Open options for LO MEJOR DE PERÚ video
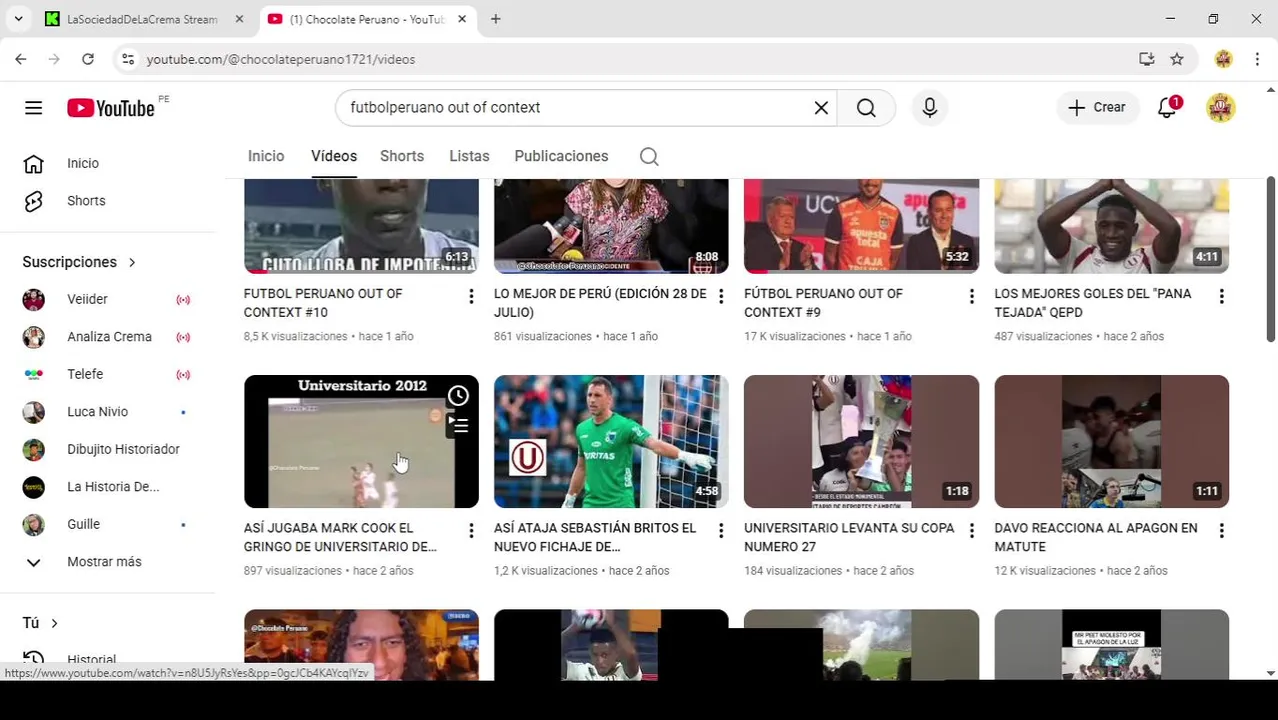1278x720 pixels. coord(721,296)
